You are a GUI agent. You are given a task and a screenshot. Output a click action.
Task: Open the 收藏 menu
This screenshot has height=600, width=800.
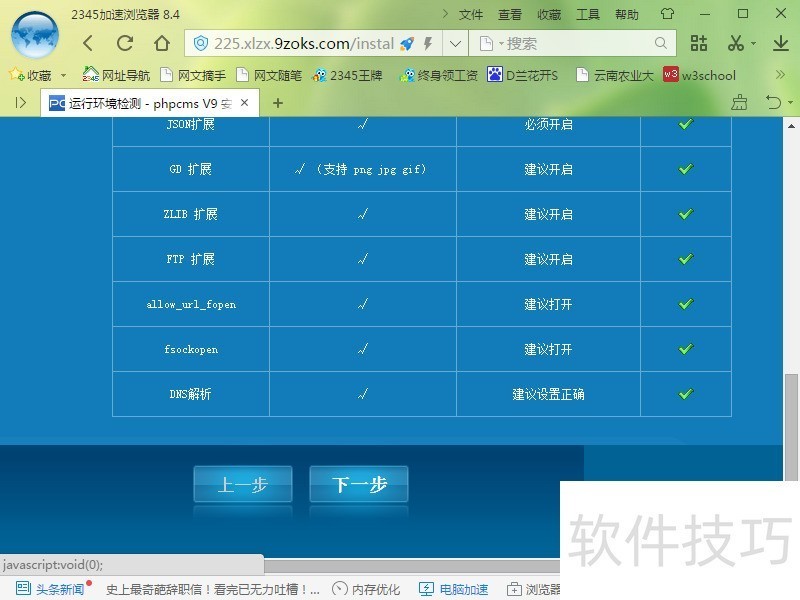coord(549,14)
